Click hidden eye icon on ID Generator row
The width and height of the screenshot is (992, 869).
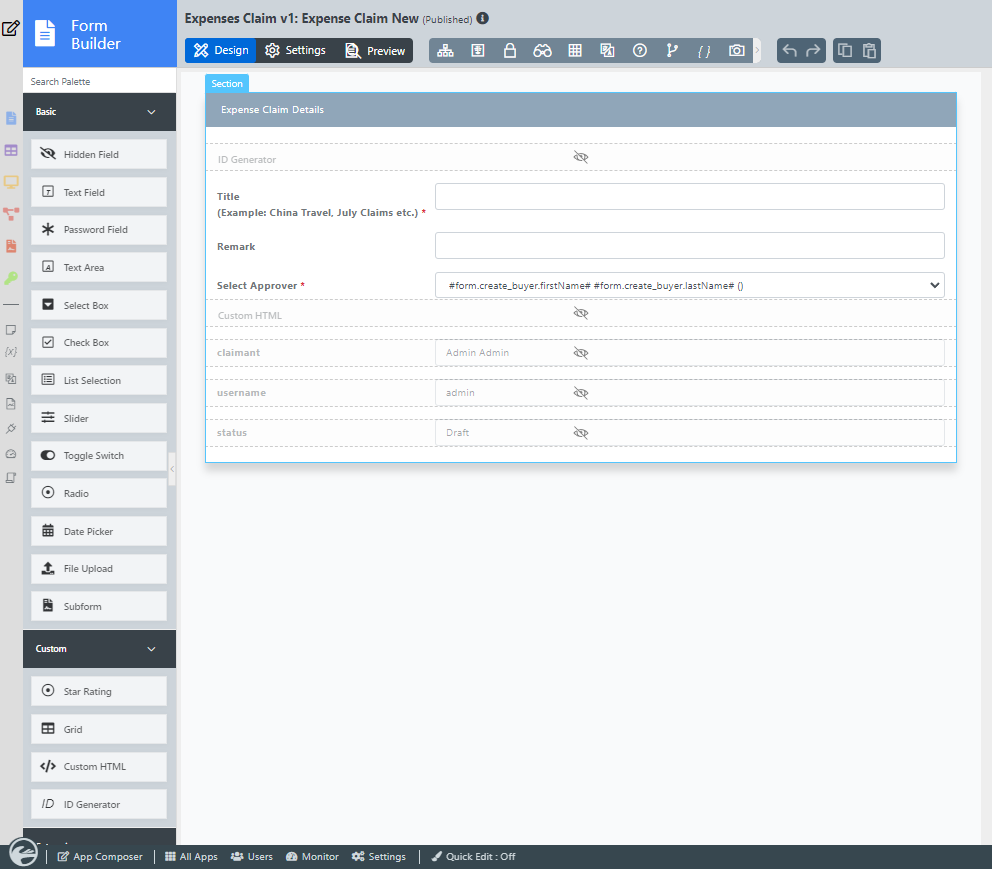coord(581,158)
